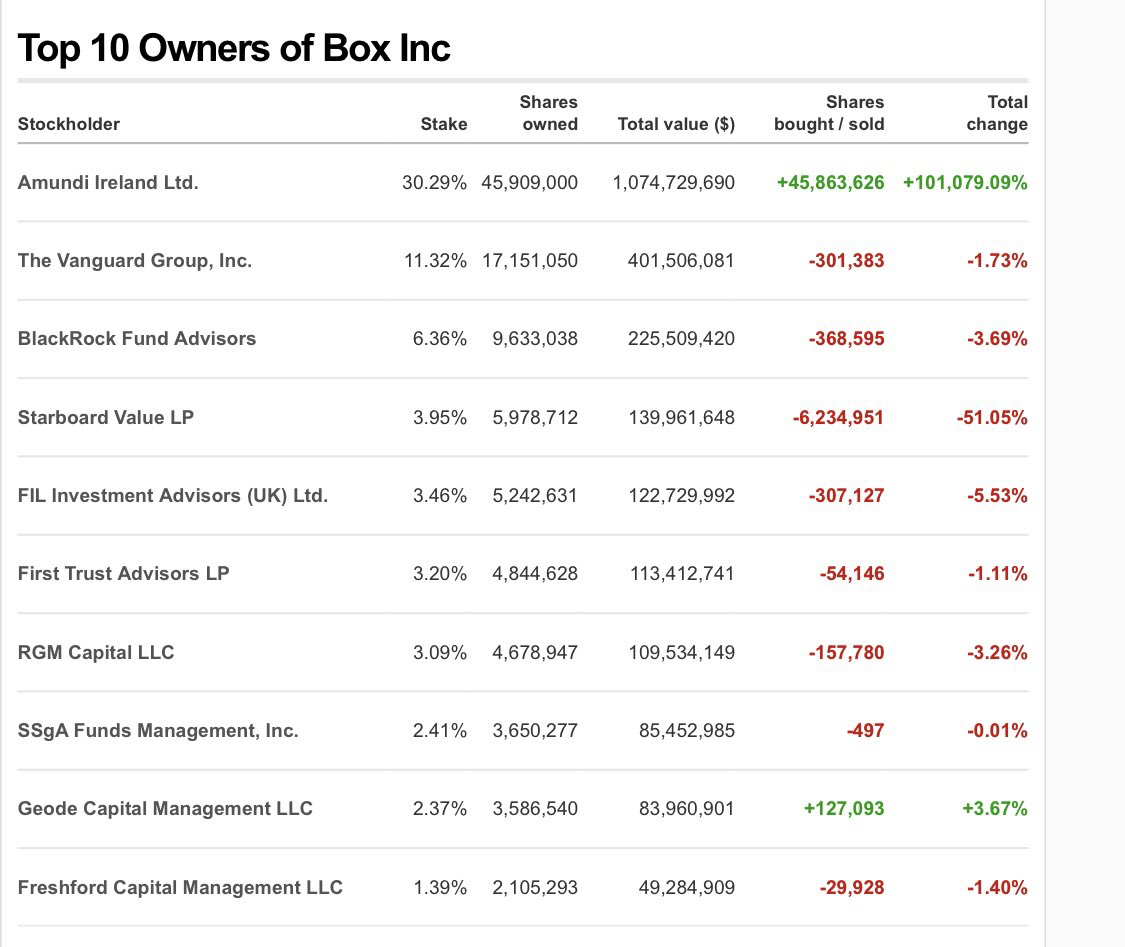This screenshot has width=1125, height=947.
Task: Click Starboard's 3.95% stake value
Action: (440, 418)
